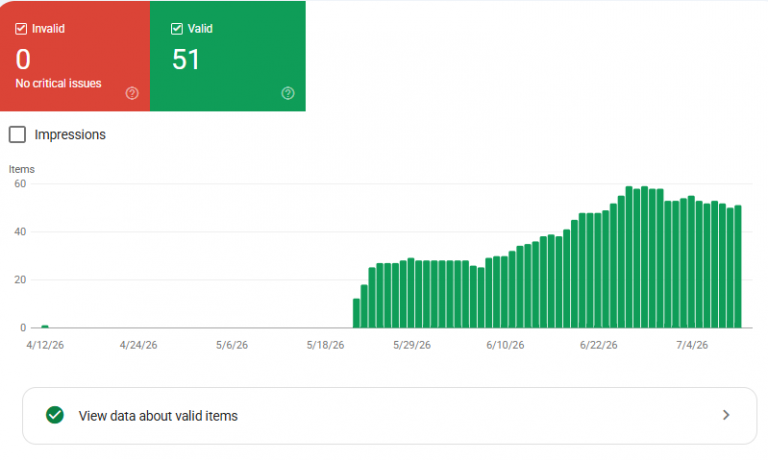The width and height of the screenshot is (768, 460).
Task: Open View data about valid items
Action: pos(389,416)
